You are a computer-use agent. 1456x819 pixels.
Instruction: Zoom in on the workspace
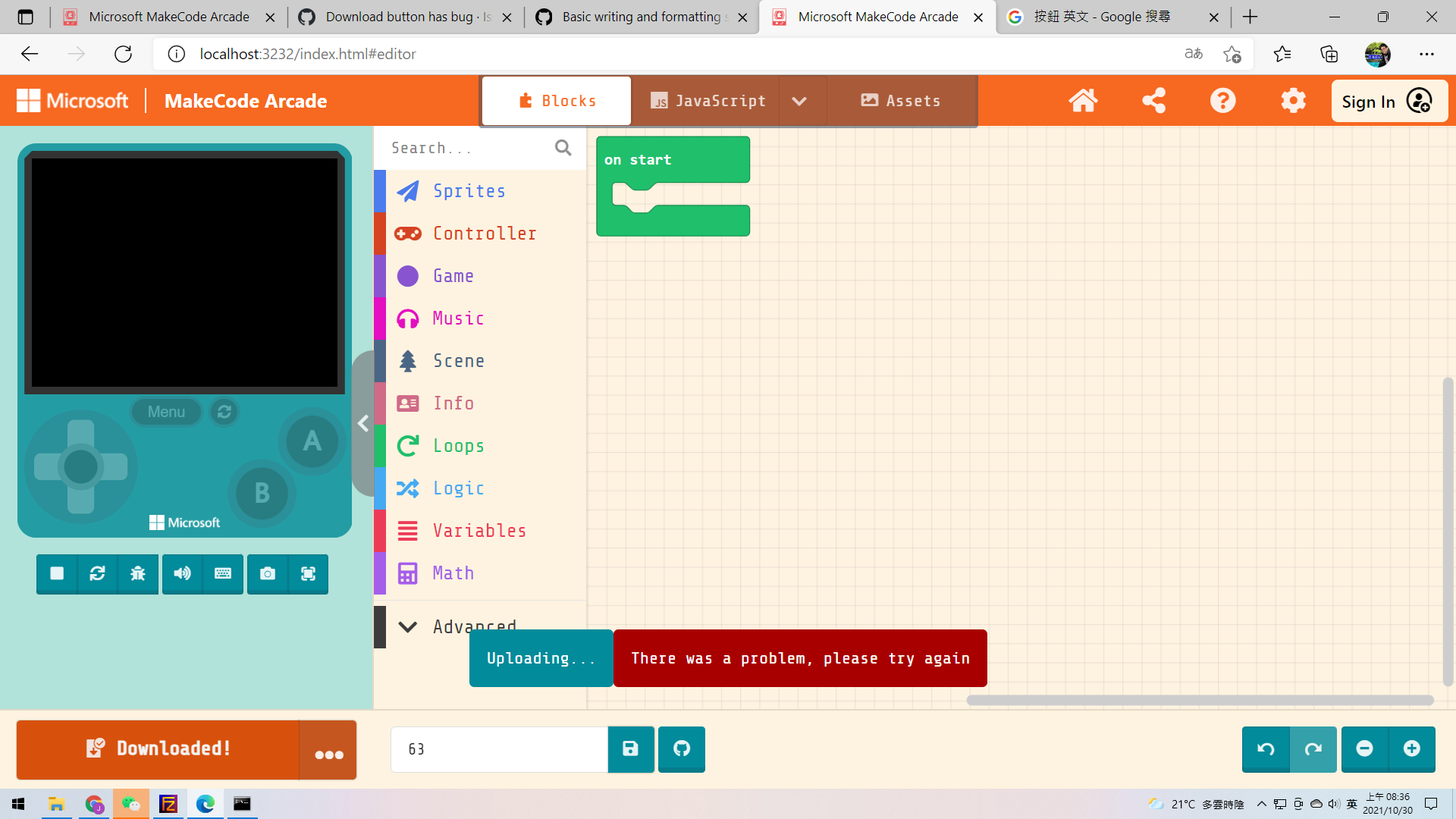point(1411,749)
